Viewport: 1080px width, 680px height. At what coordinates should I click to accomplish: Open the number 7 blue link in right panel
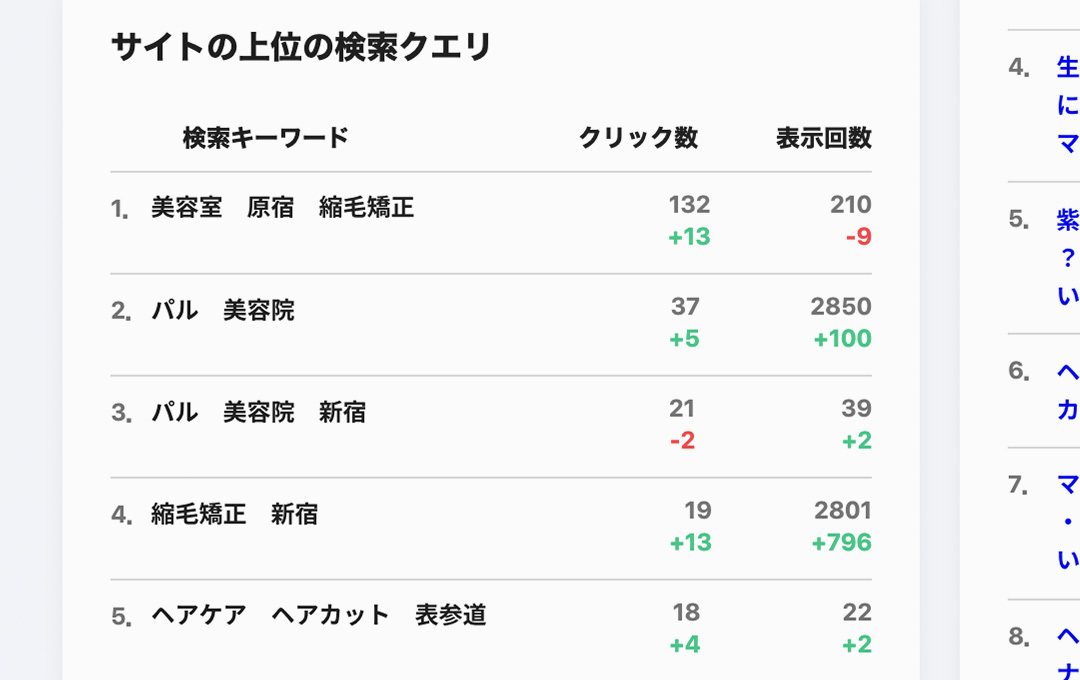coord(1067,522)
